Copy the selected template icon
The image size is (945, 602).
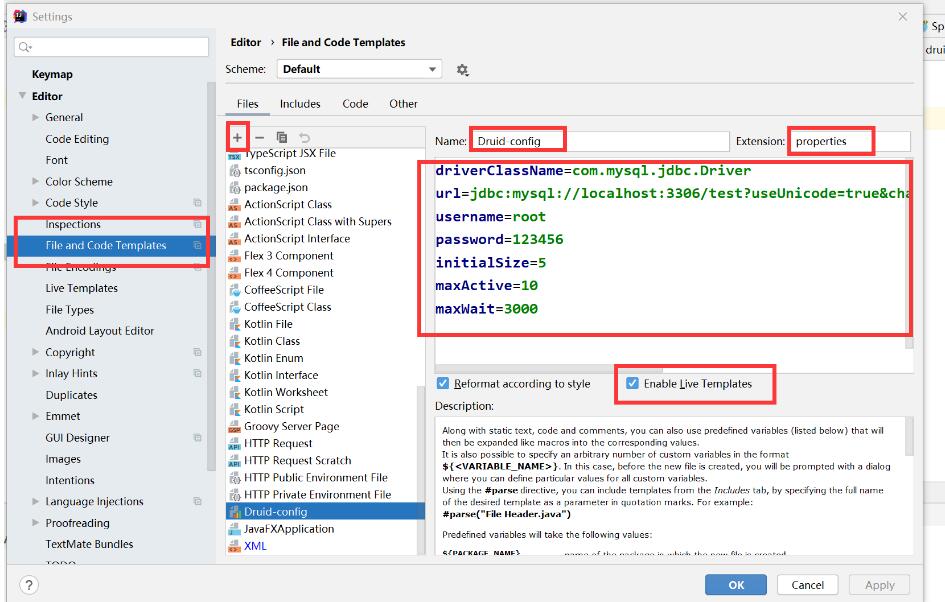click(281, 137)
